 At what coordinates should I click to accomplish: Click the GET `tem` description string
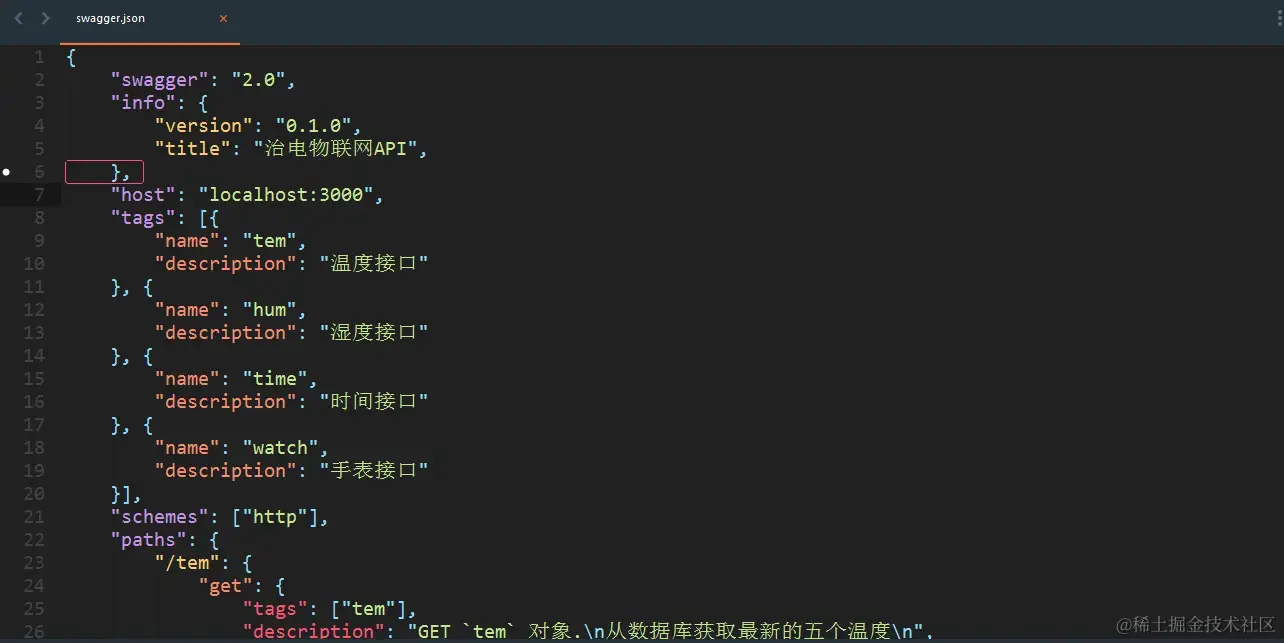tap(665, 632)
